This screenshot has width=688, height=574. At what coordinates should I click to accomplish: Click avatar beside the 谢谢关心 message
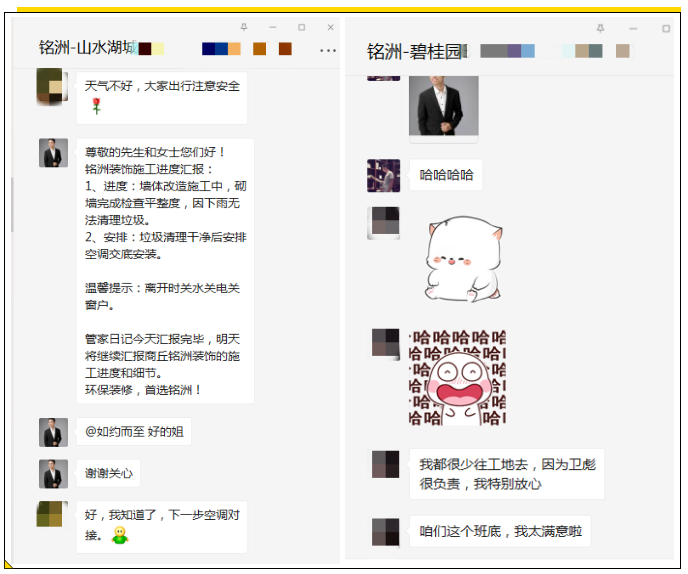[x=54, y=473]
